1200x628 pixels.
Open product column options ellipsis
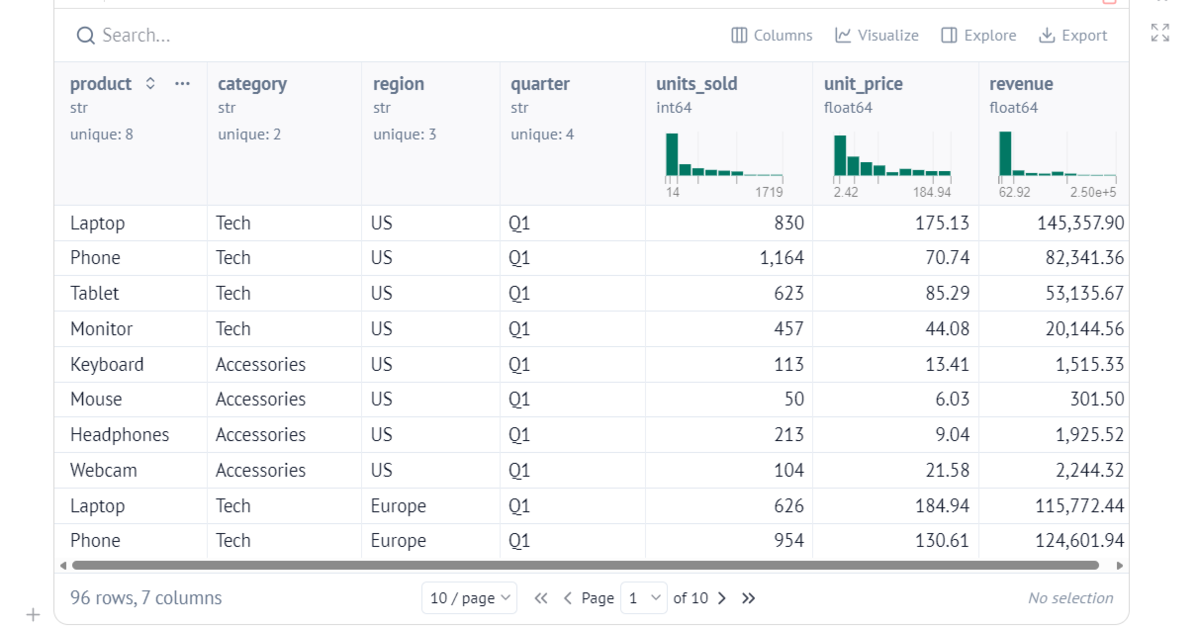182,84
